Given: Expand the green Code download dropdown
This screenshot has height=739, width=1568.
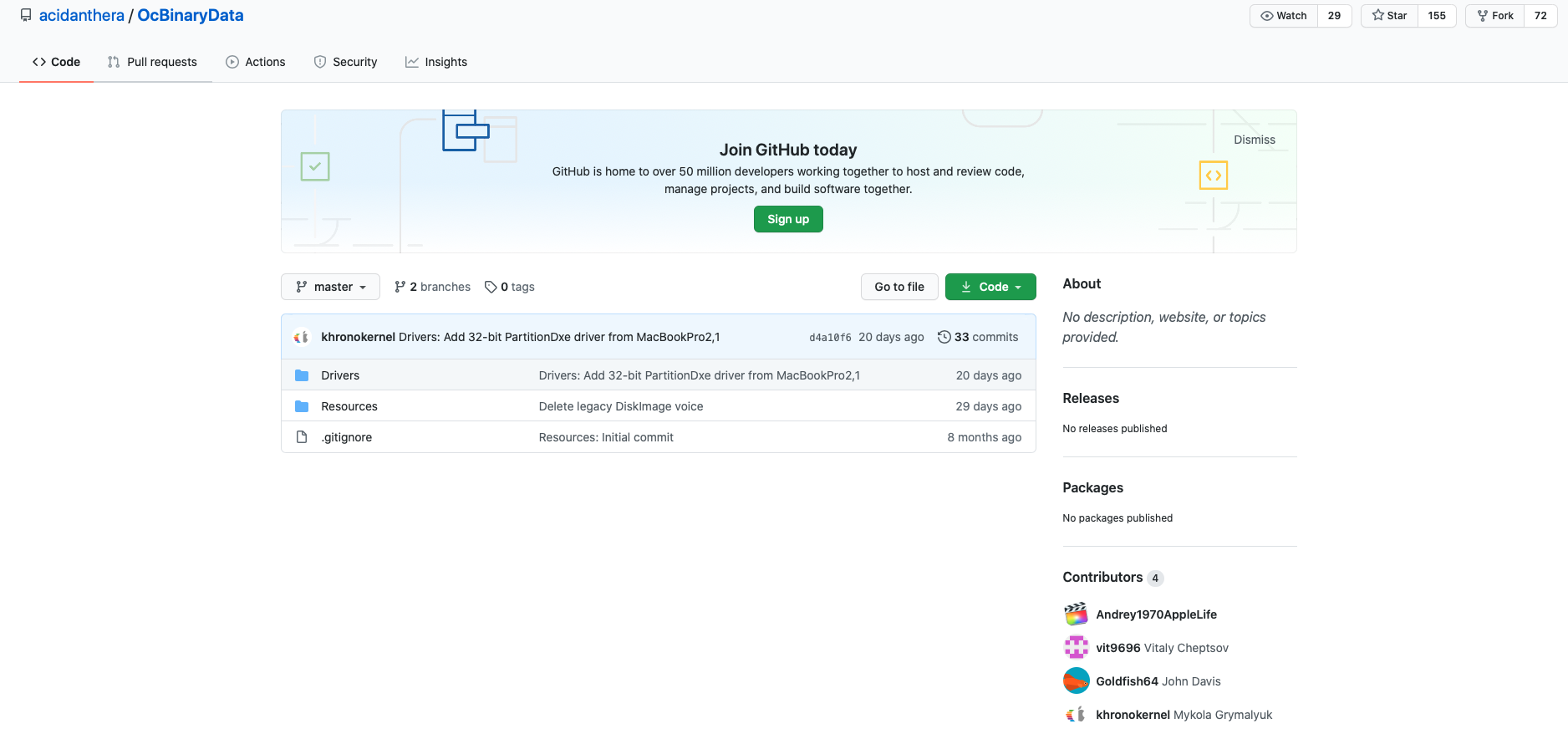Looking at the screenshot, I should point(990,287).
